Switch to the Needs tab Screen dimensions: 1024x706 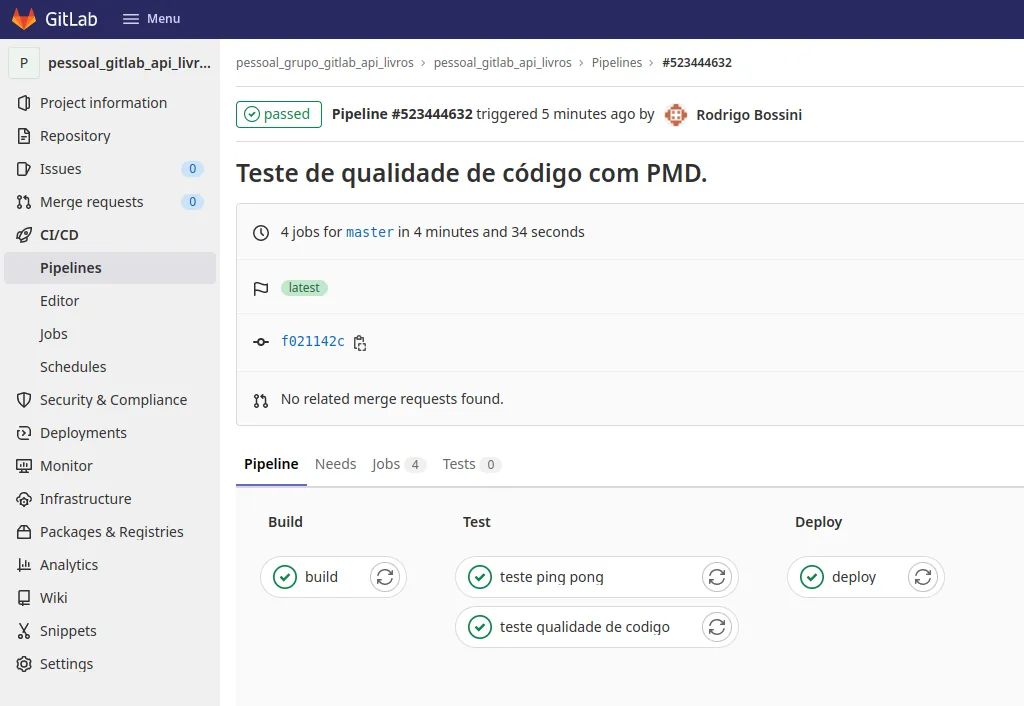click(x=336, y=464)
